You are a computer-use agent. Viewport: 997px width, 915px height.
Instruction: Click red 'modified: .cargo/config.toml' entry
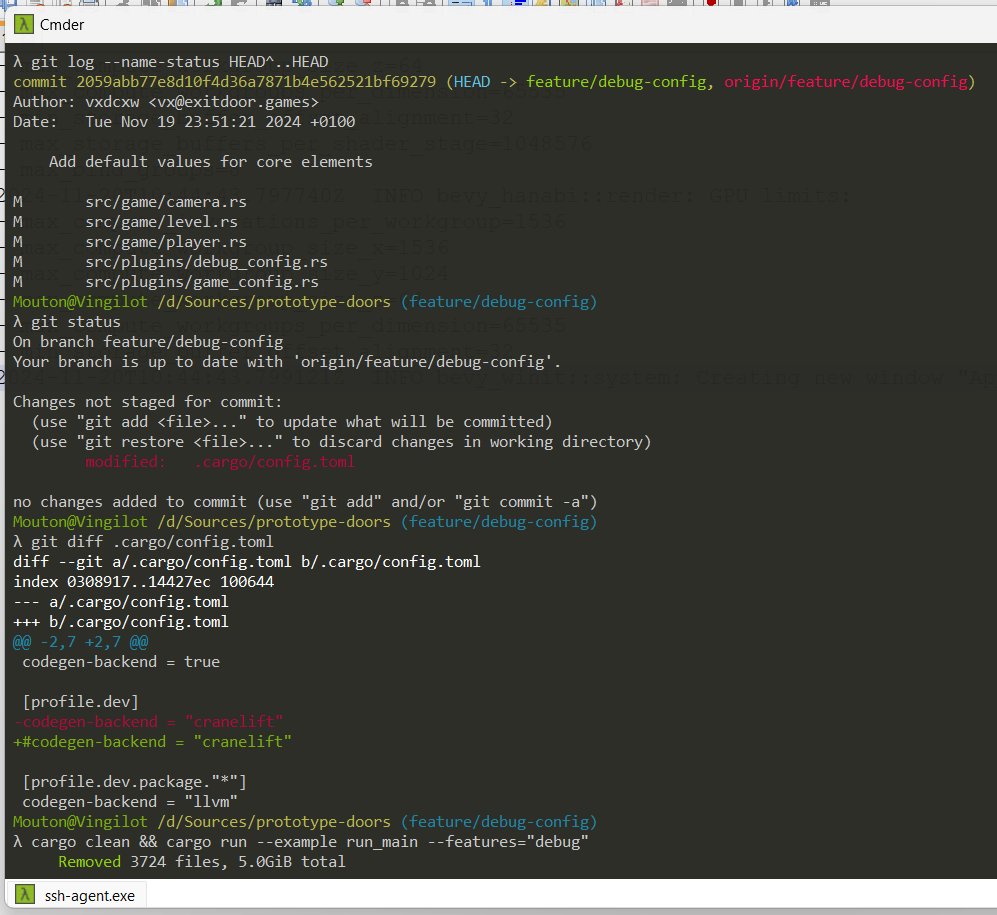click(220, 462)
